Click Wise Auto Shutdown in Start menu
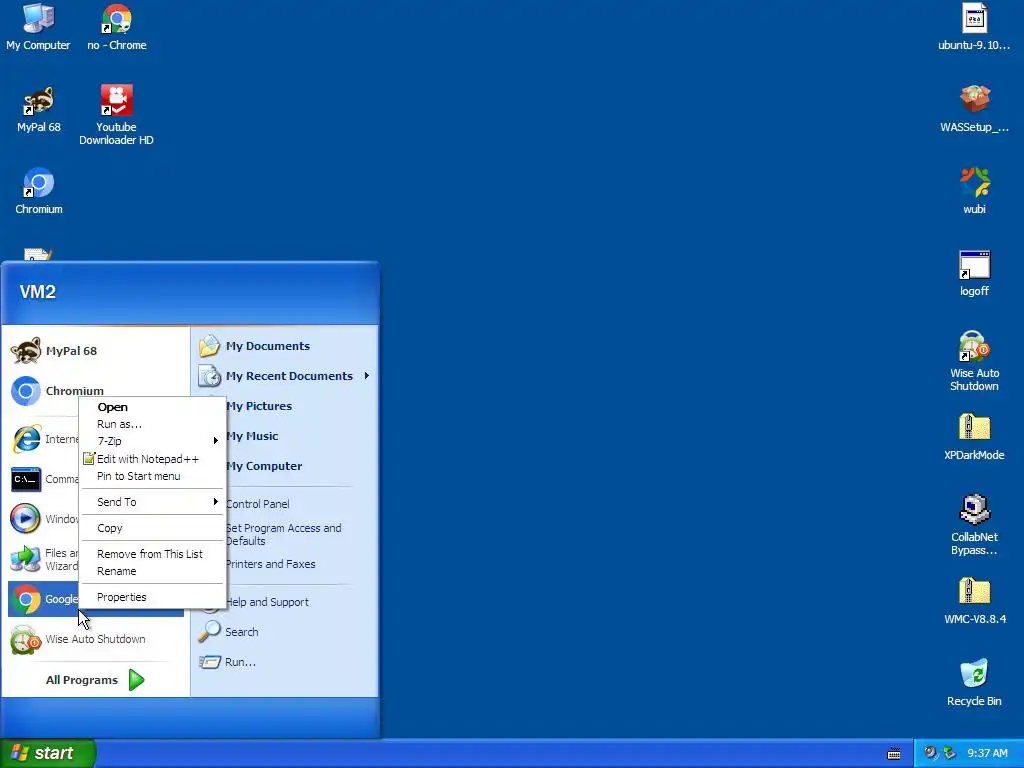 pos(95,639)
